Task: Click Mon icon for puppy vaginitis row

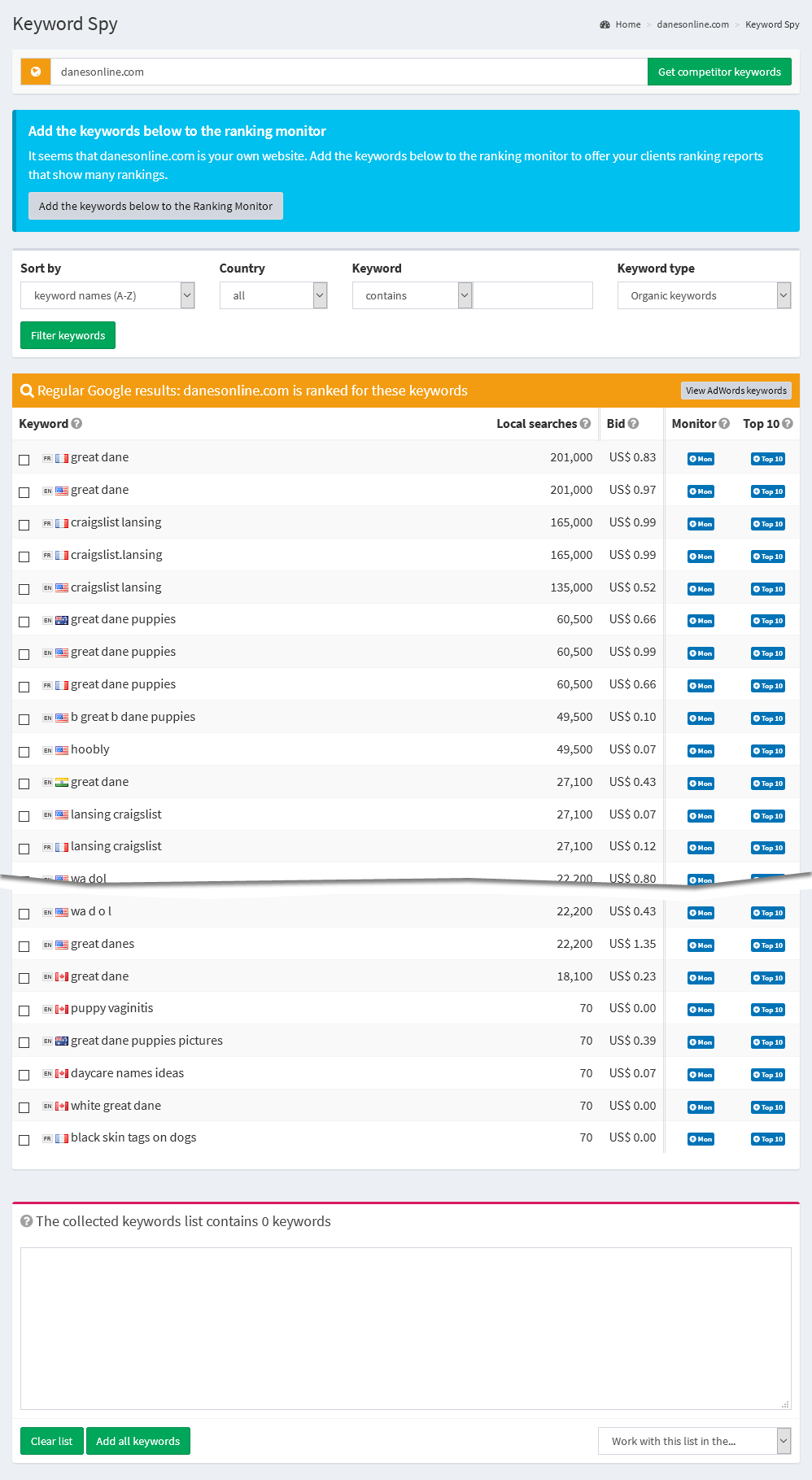Action: [x=701, y=1010]
